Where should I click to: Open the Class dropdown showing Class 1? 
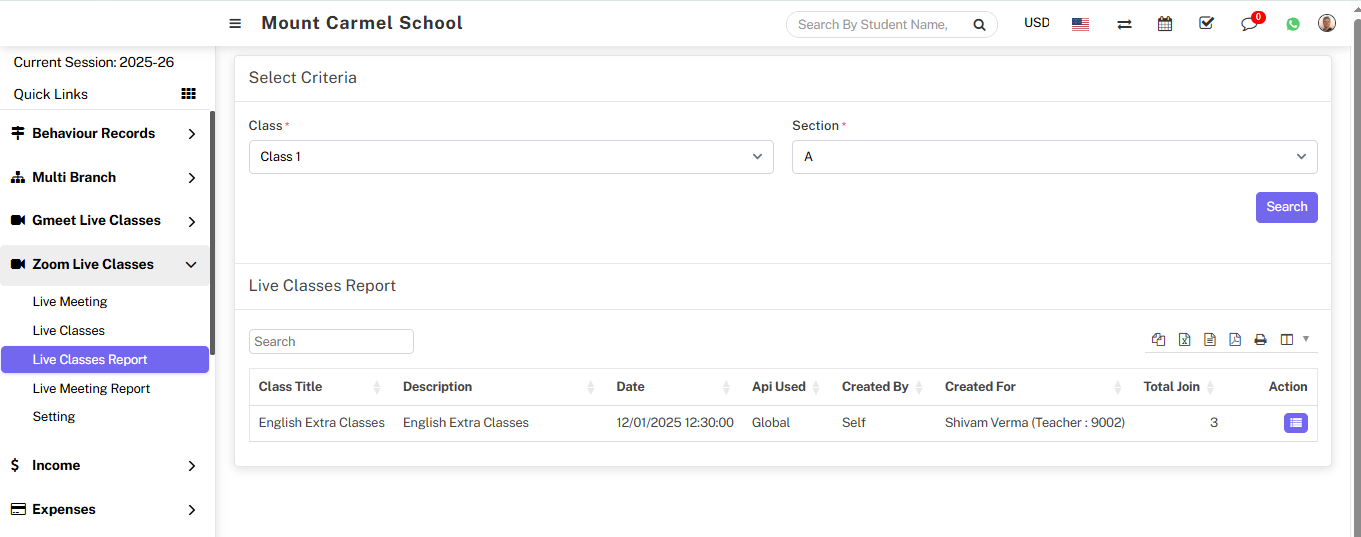(x=511, y=157)
